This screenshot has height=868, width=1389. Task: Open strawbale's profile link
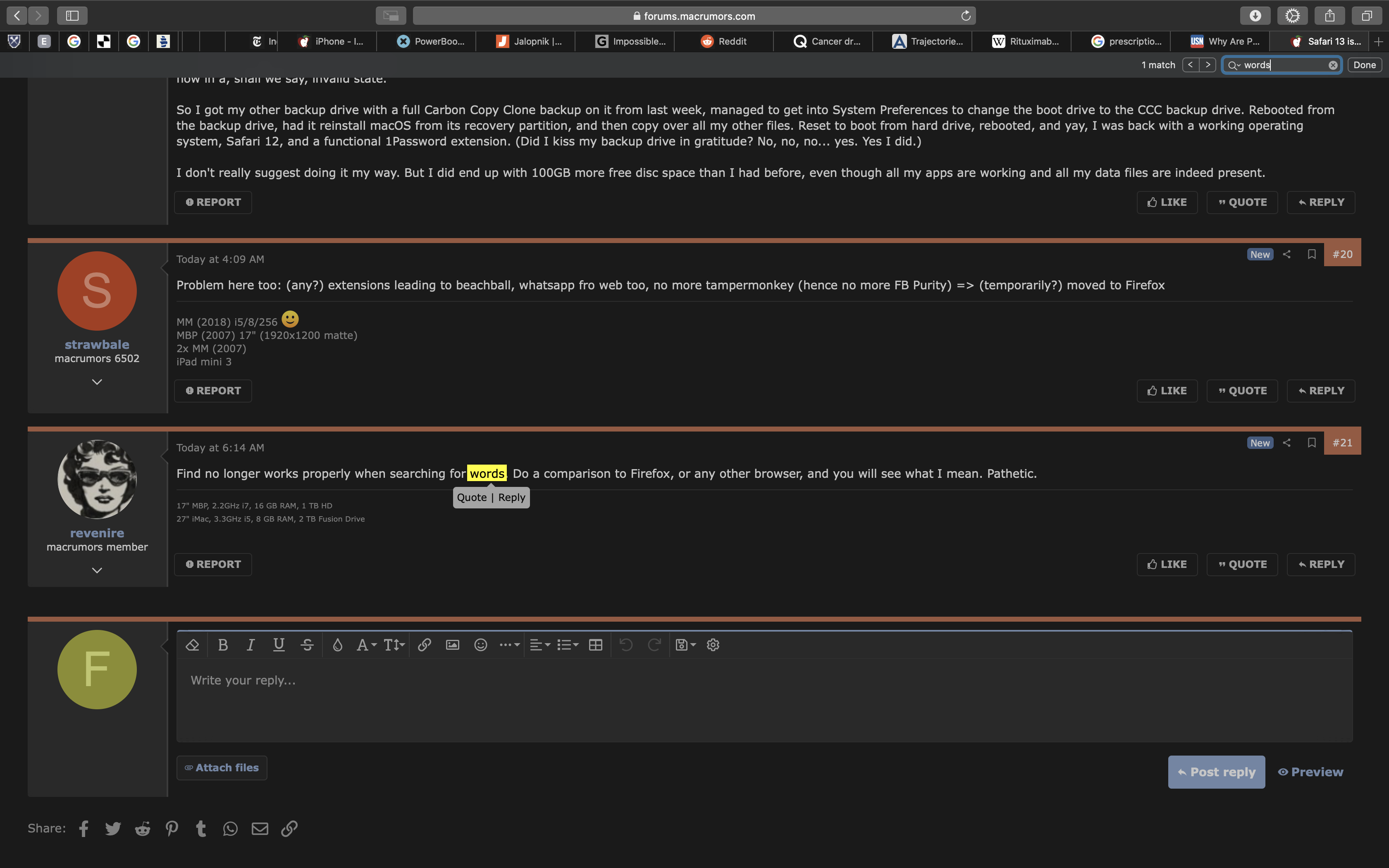[x=97, y=344]
